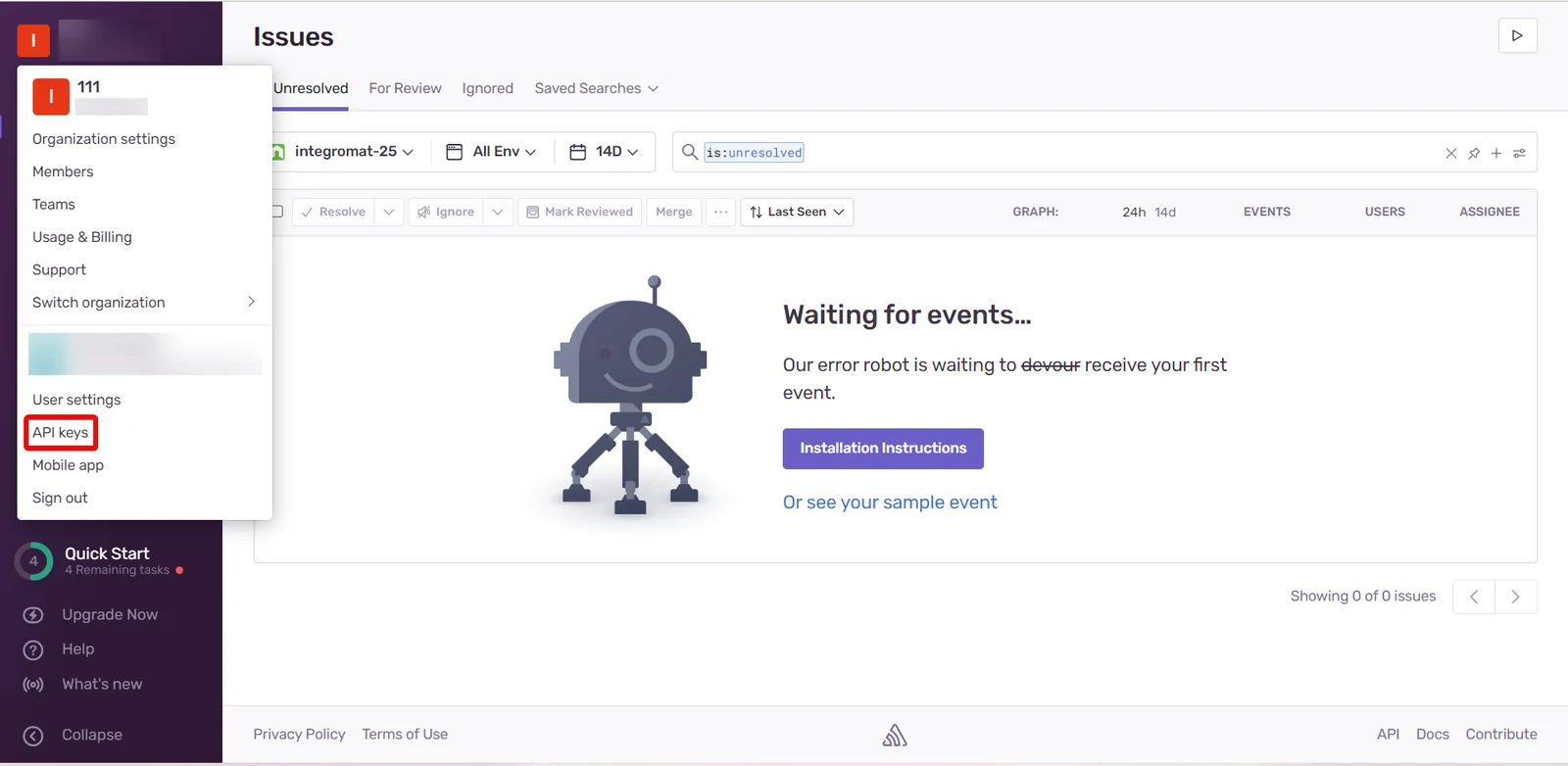Click the Help question mark icon
Viewport: 1568px width, 766px height.
33,649
